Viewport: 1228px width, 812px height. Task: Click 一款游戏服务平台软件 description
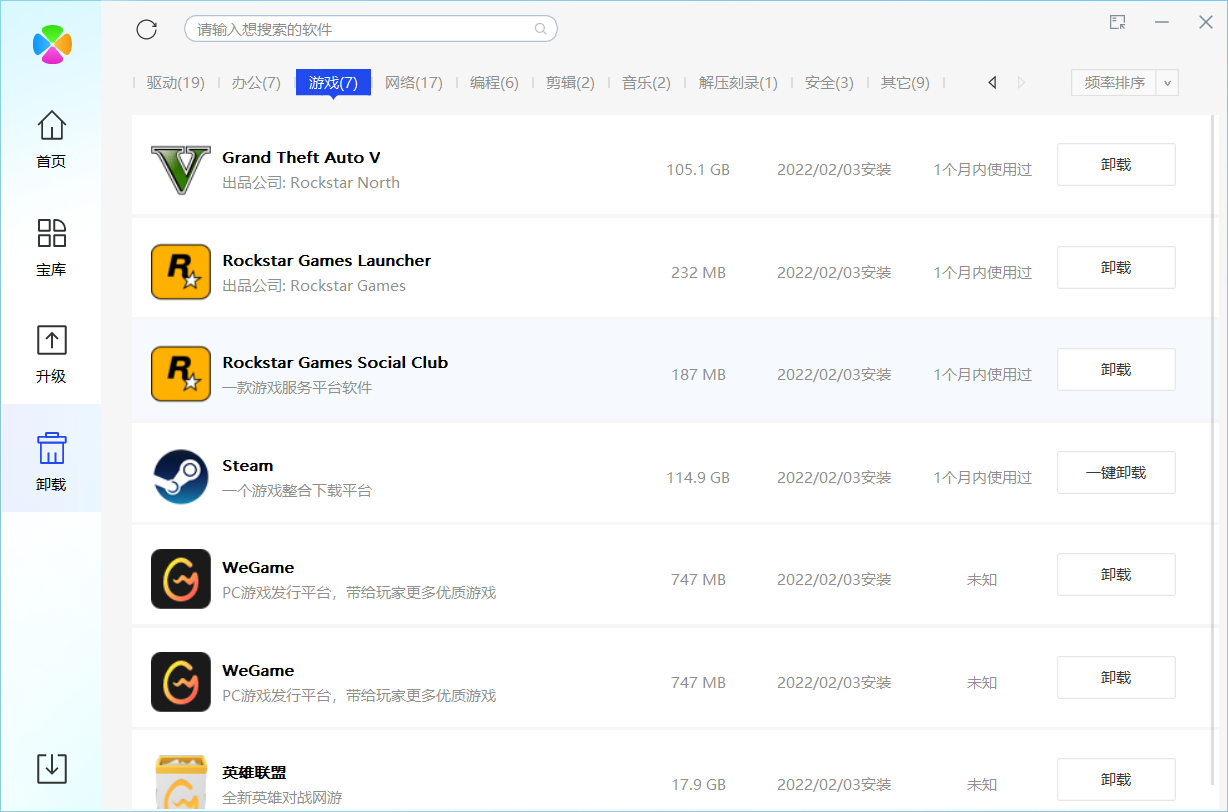pyautogui.click(x=297, y=388)
